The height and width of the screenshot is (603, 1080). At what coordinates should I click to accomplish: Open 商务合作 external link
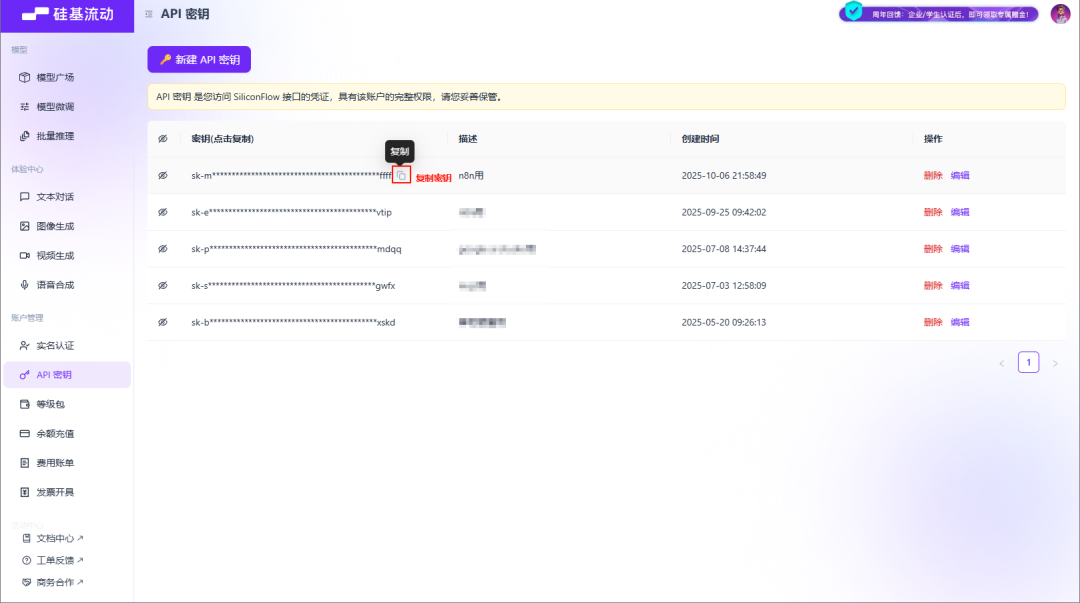point(53,582)
